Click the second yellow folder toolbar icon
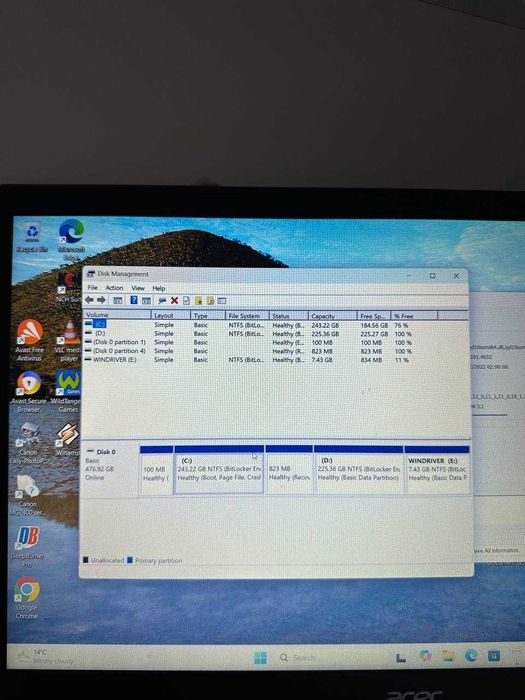Viewport: 525px width, 700px height. [210, 300]
